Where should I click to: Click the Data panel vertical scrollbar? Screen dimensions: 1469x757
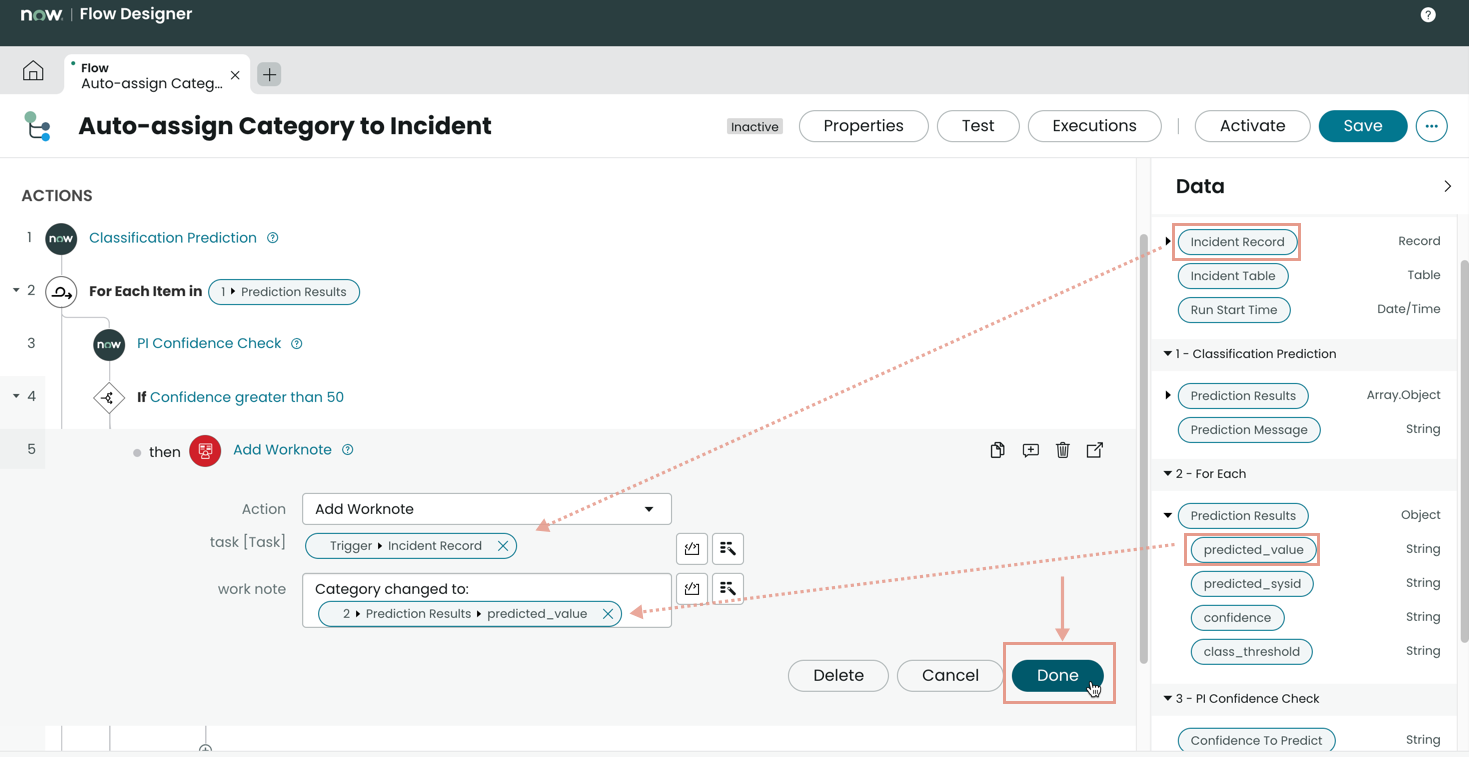click(1465, 450)
